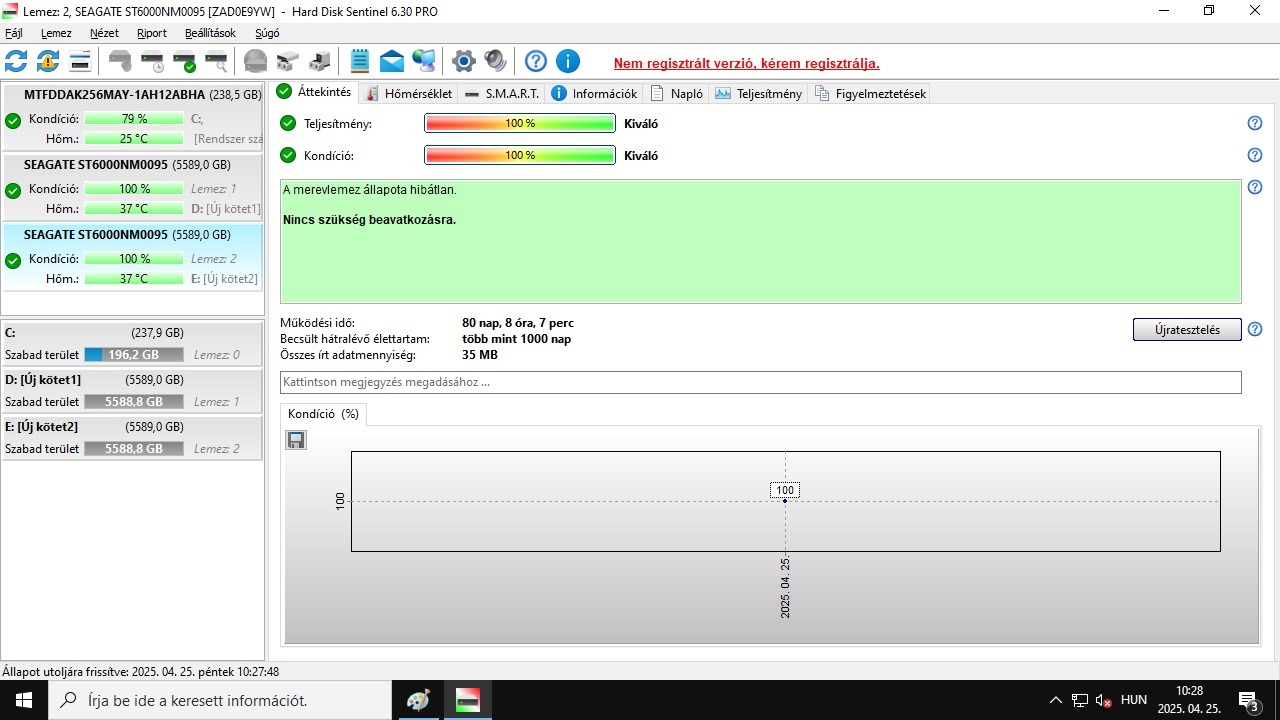Click the comment field to add a note
Screen dimensions: 1280x720
(x=761, y=382)
